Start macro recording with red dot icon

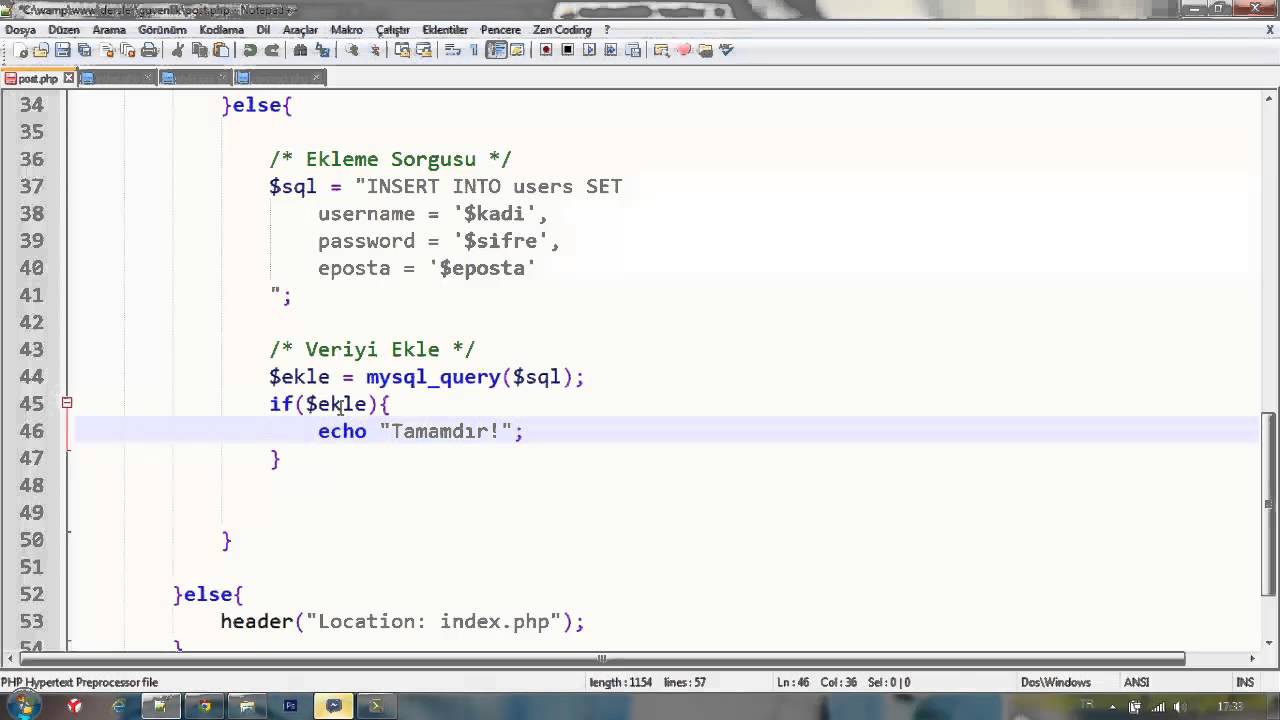[x=546, y=50]
